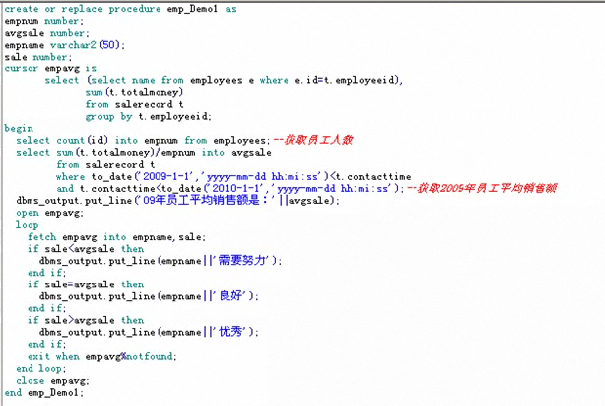The width and height of the screenshot is (605, 406).
Task: Click the procedure name emp_Demo1 in first line
Action: click(192, 9)
